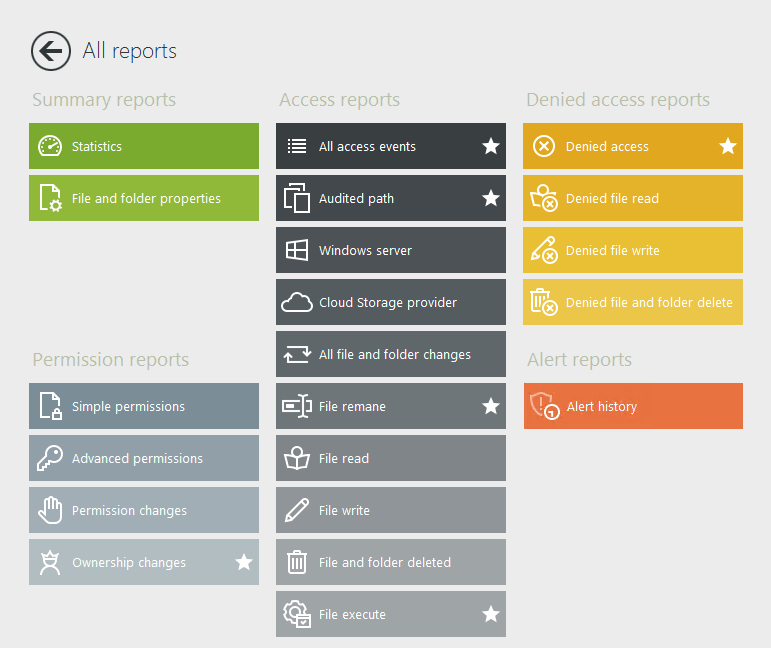This screenshot has height=648, width=771.
Task: Toggle favorite star on Denied access
Action: [728, 146]
